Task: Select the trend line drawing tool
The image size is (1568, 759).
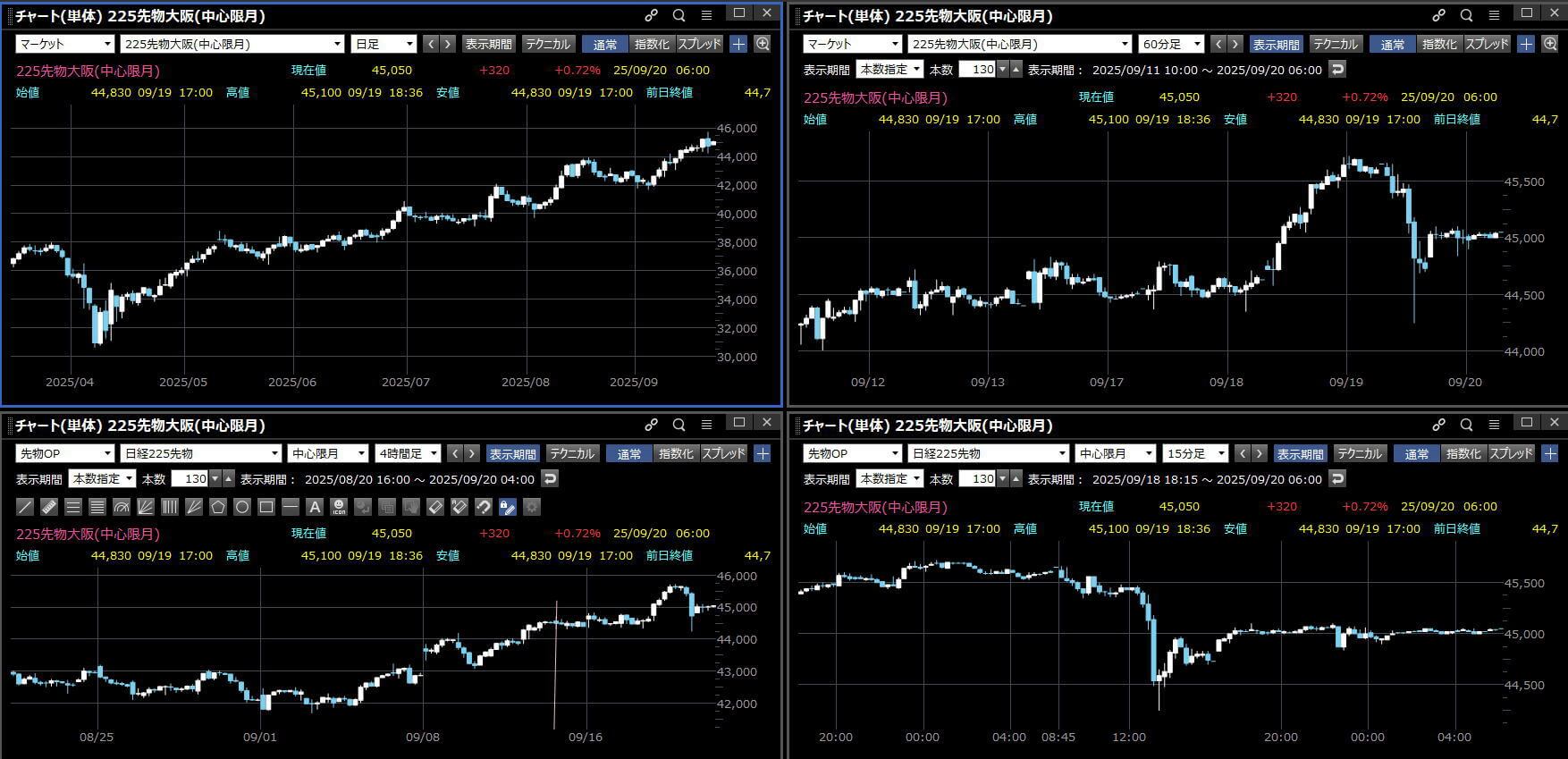Action: (x=25, y=507)
